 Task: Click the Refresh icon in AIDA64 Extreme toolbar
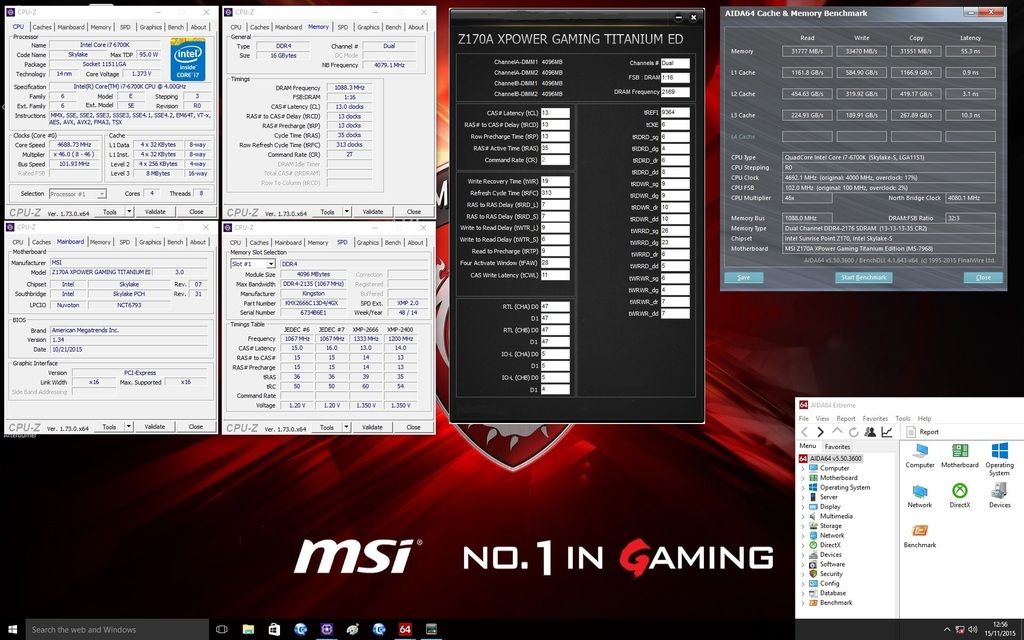pyautogui.click(x=853, y=432)
